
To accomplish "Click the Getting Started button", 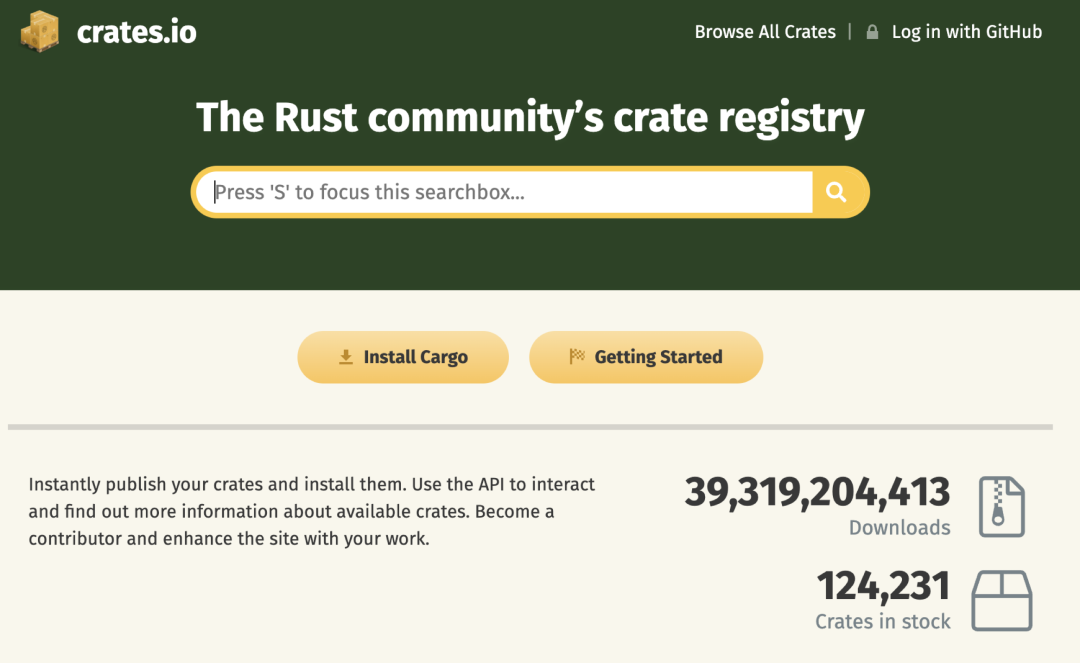I will pyautogui.click(x=646, y=356).
